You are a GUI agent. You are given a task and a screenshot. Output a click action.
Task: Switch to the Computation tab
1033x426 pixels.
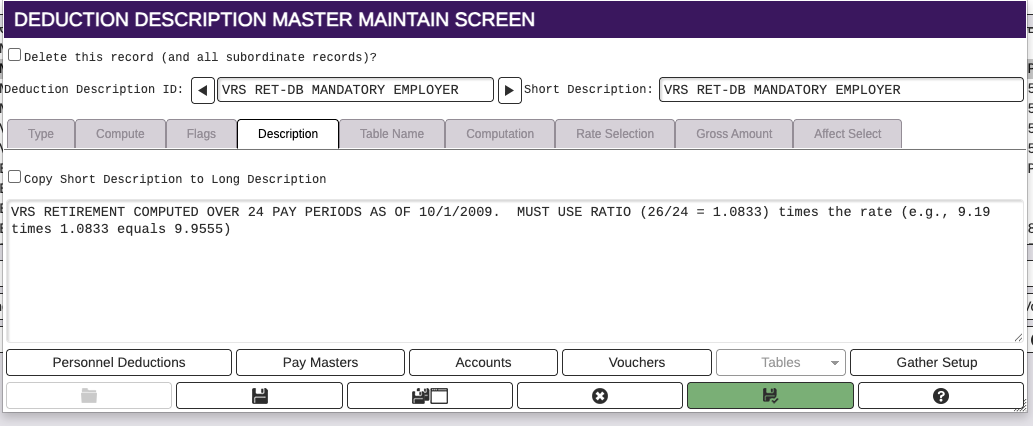500,134
